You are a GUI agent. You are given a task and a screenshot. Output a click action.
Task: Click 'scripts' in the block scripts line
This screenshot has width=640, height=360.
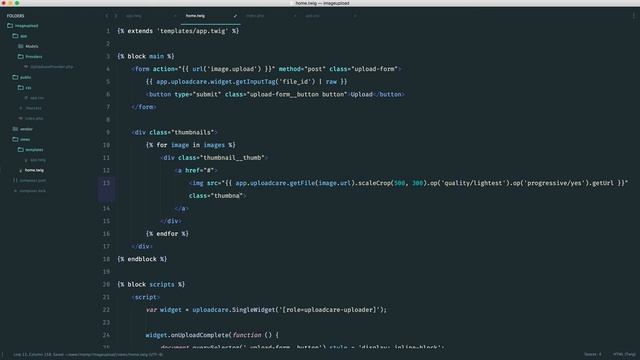(x=162, y=284)
